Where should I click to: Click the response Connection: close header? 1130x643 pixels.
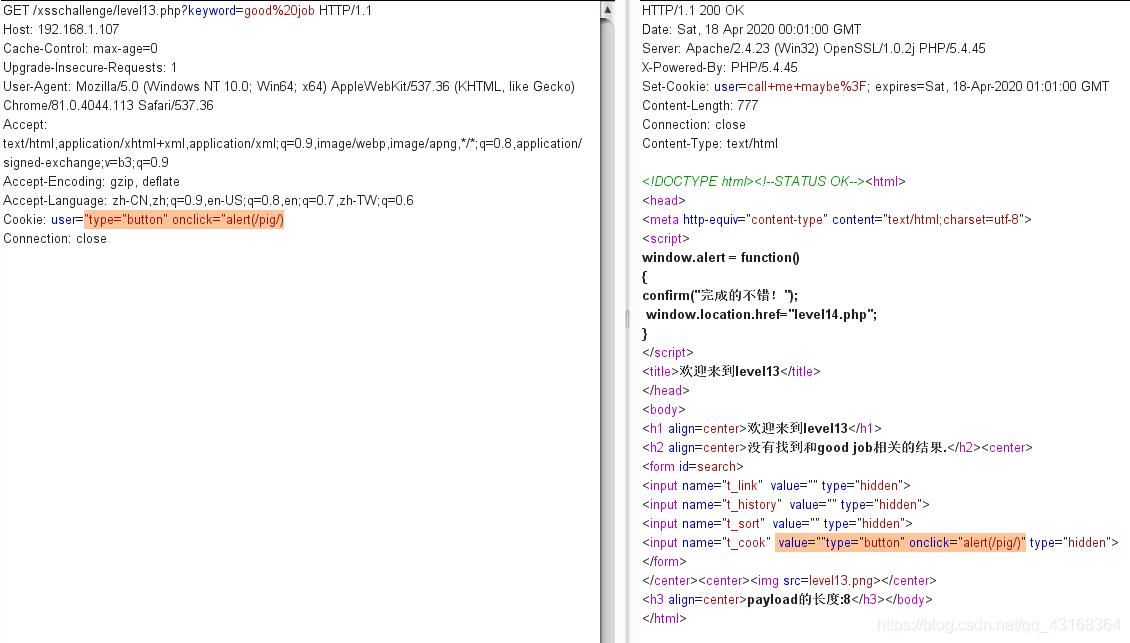point(693,125)
